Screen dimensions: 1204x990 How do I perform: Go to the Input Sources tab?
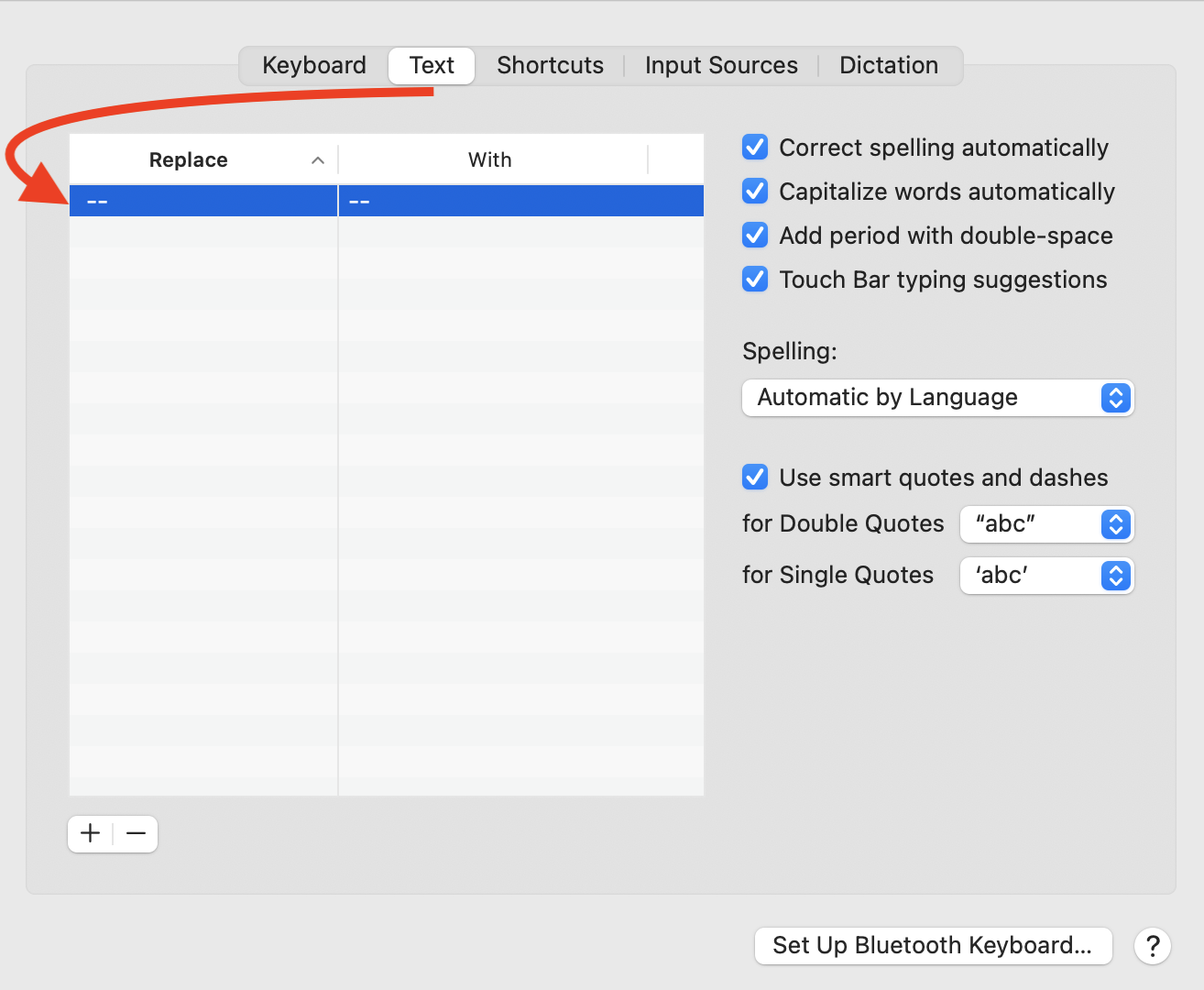[721, 66]
